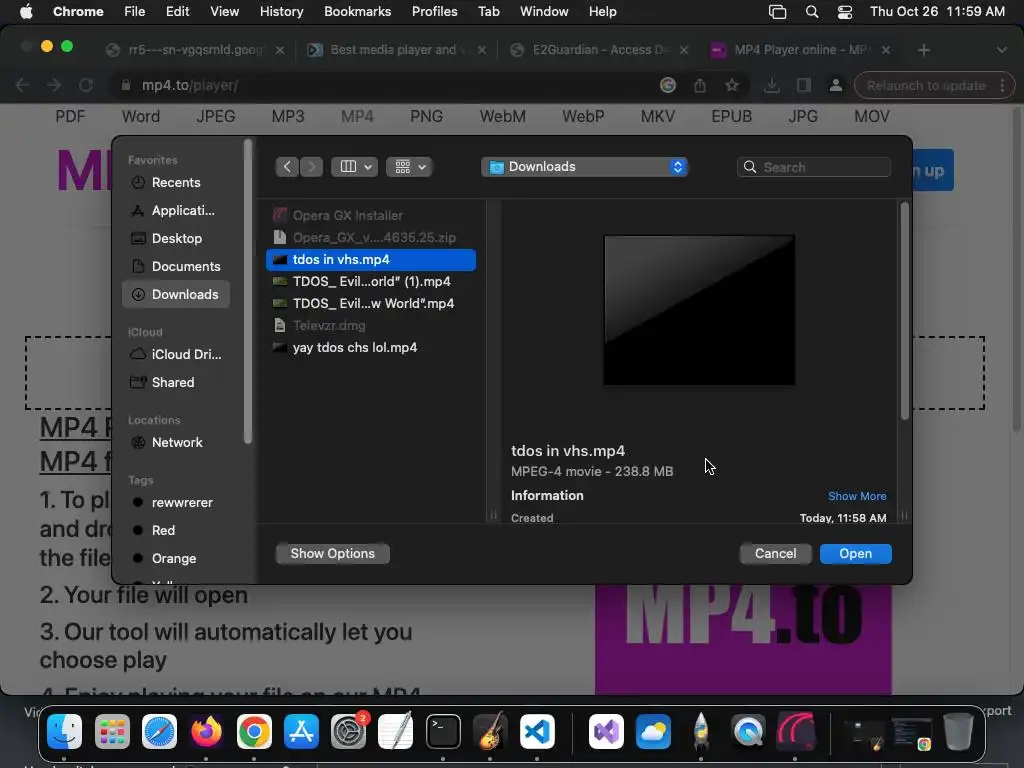Image resolution: width=1024 pixels, height=768 pixels.
Task: Open Visual Studio Code from the dock
Action: [537, 731]
